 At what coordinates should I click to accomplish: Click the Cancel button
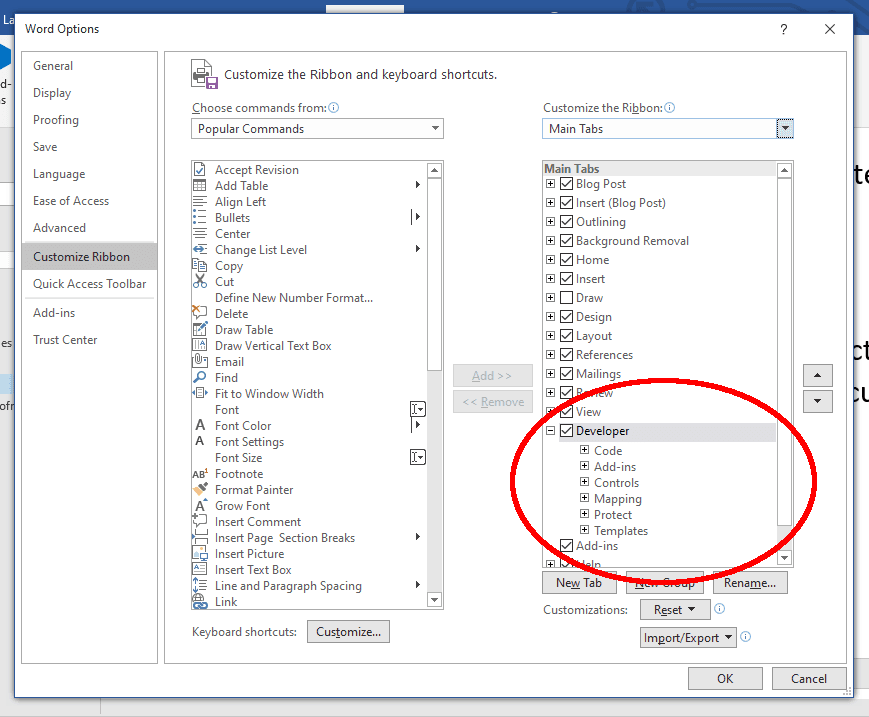[809, 679]
